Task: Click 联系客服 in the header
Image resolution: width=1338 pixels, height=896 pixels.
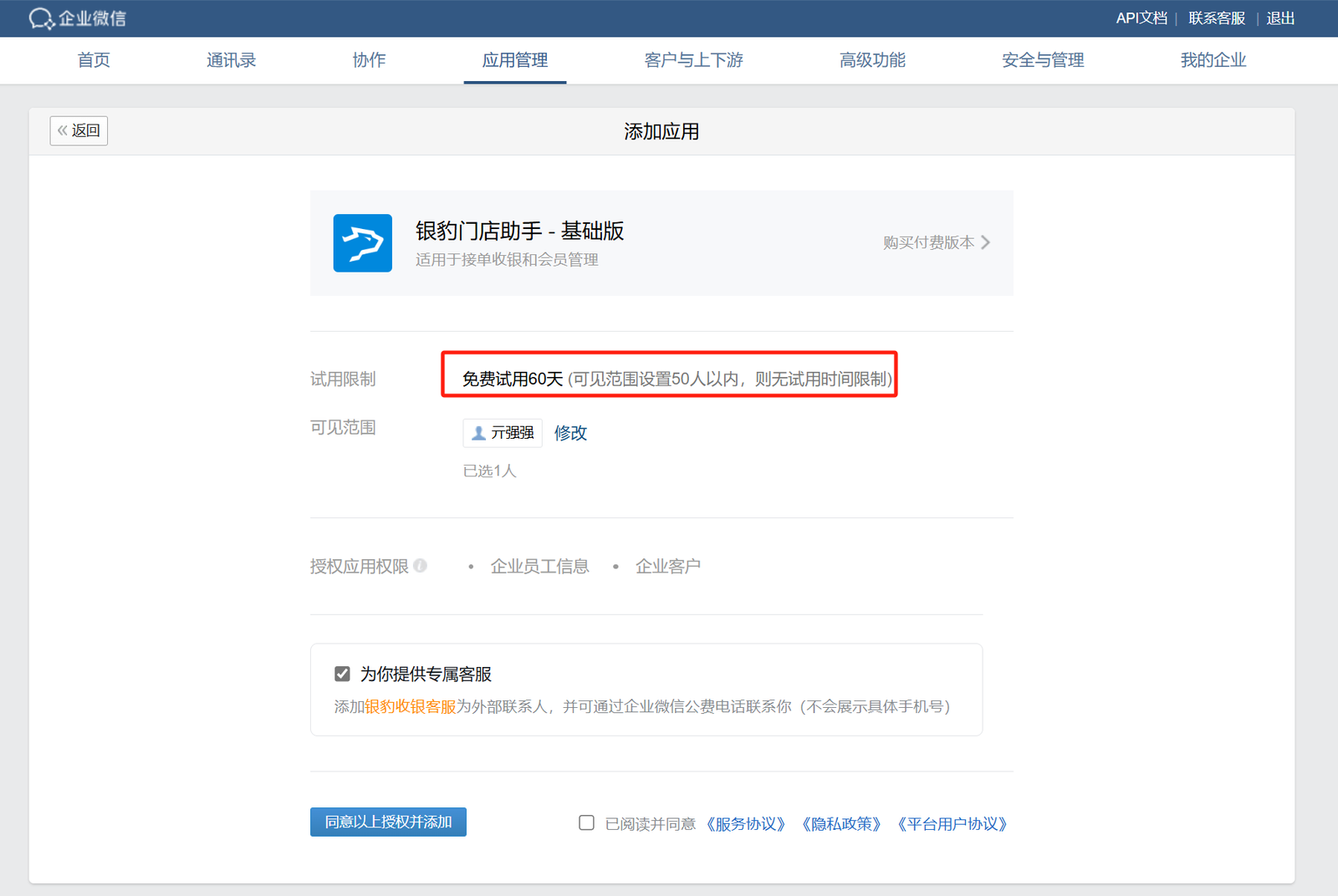Action: click(x=1217, y=18)
